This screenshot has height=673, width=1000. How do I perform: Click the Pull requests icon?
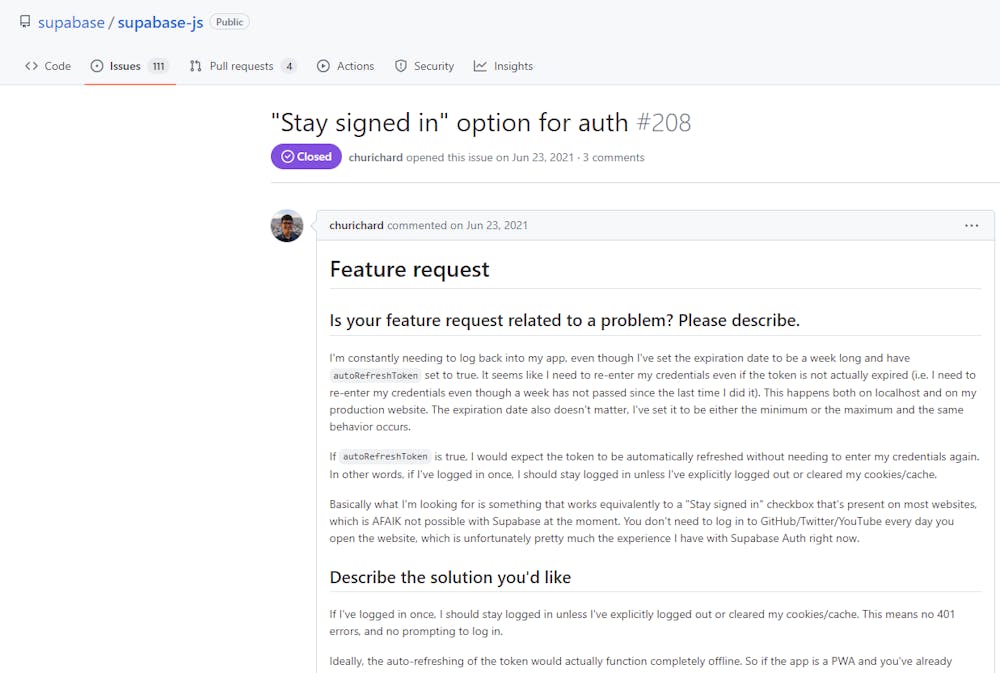coord(196,66)
